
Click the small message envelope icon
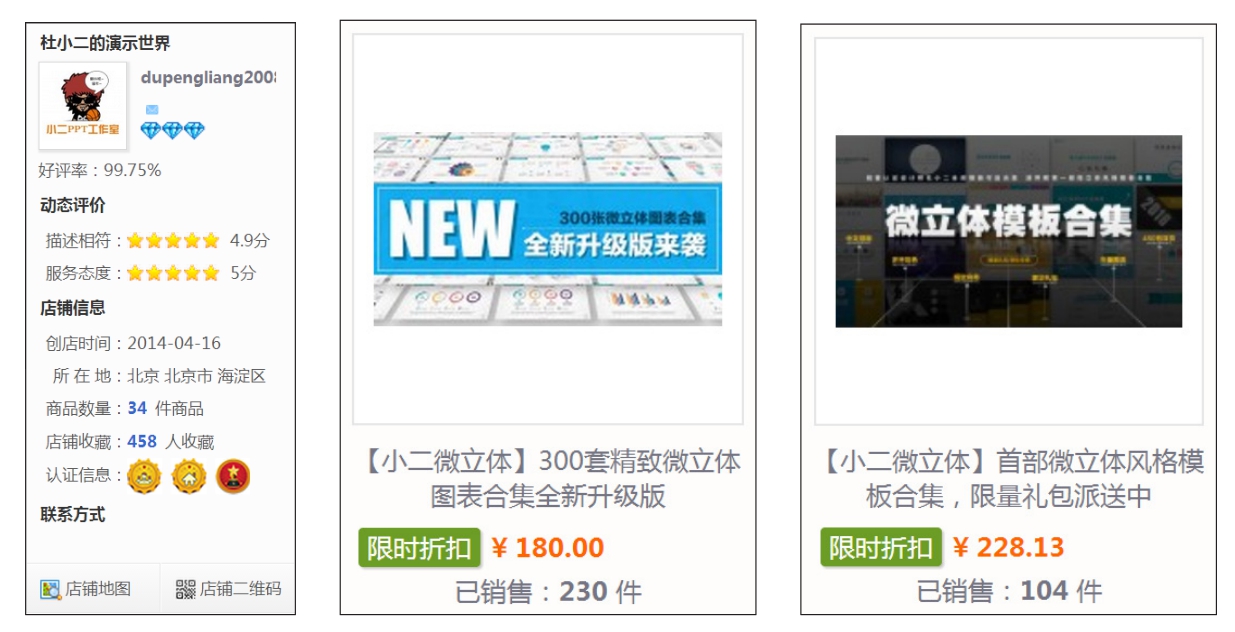(151, 109)
